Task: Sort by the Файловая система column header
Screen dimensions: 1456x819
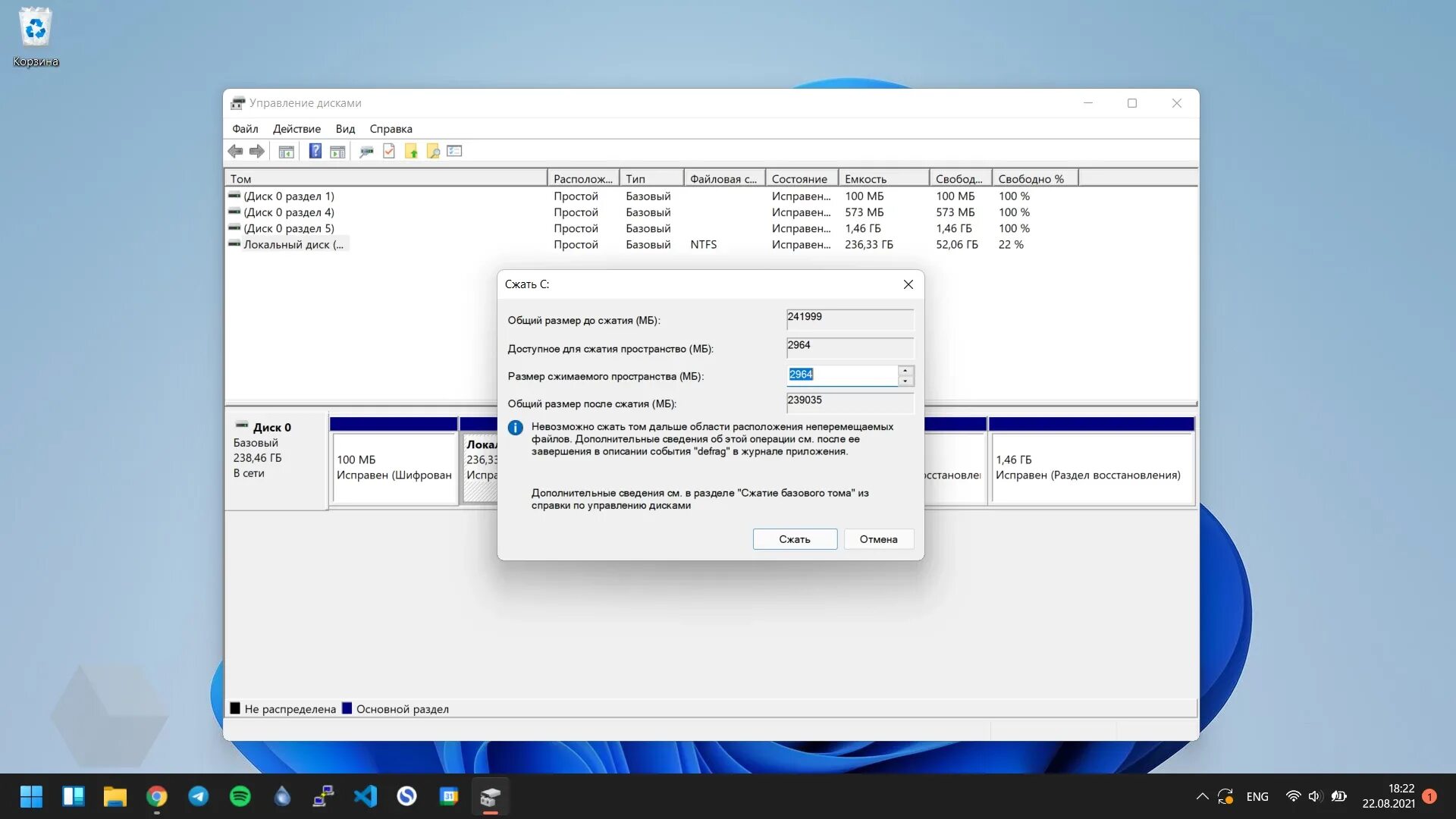Action: (723, 179)
